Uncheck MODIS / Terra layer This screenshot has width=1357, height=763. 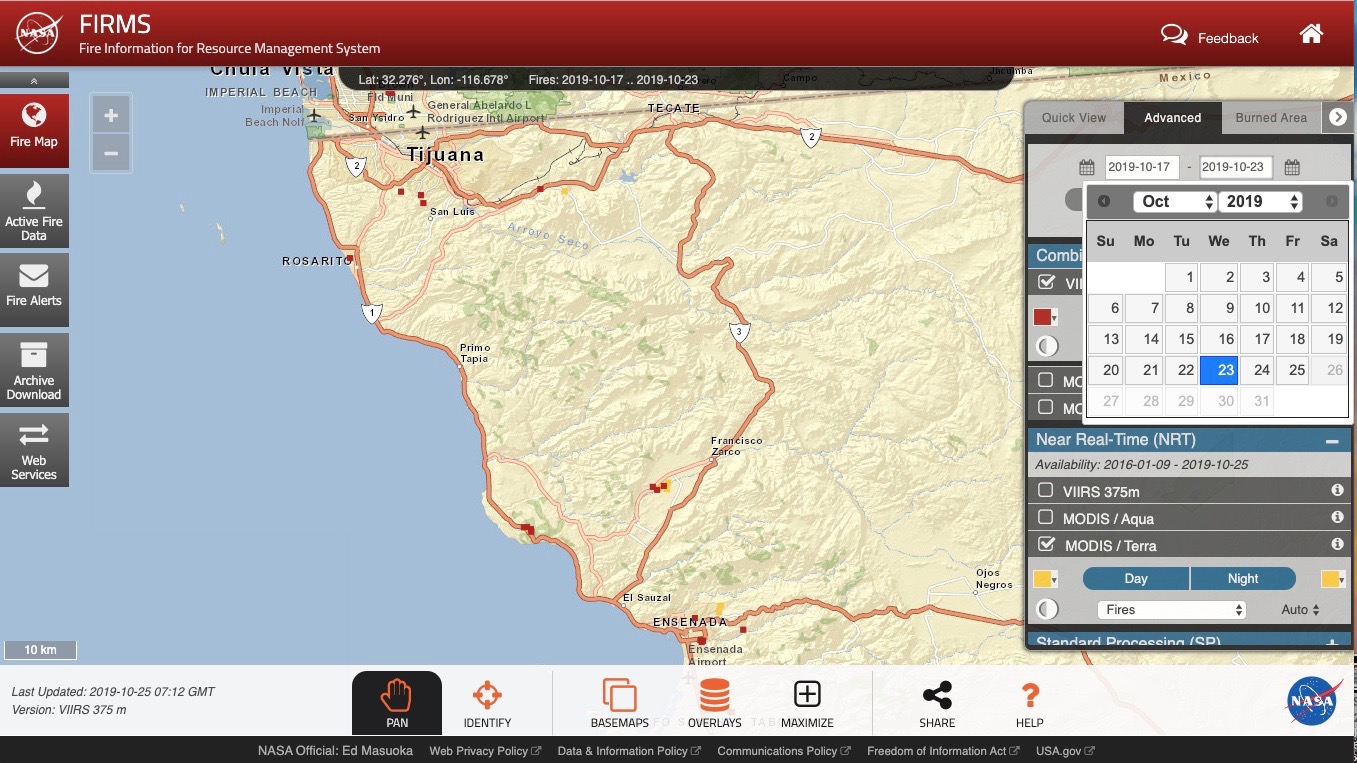tap(1047, 544)
